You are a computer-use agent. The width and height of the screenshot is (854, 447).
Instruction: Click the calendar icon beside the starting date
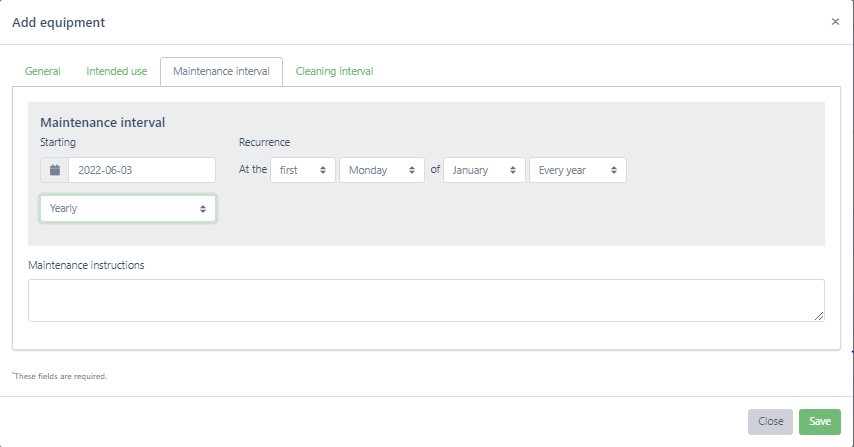[55, 170]
